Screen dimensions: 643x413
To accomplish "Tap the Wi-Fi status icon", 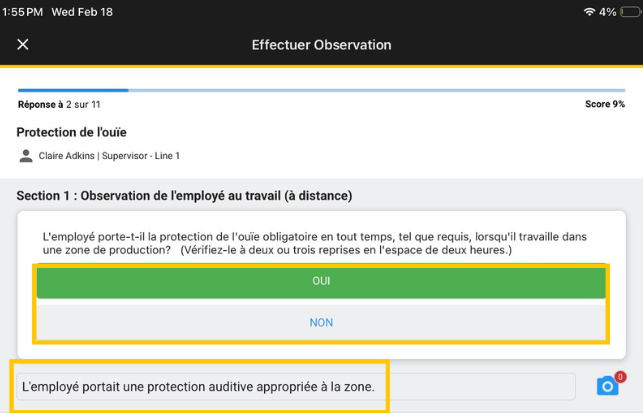I will point(589,11).
